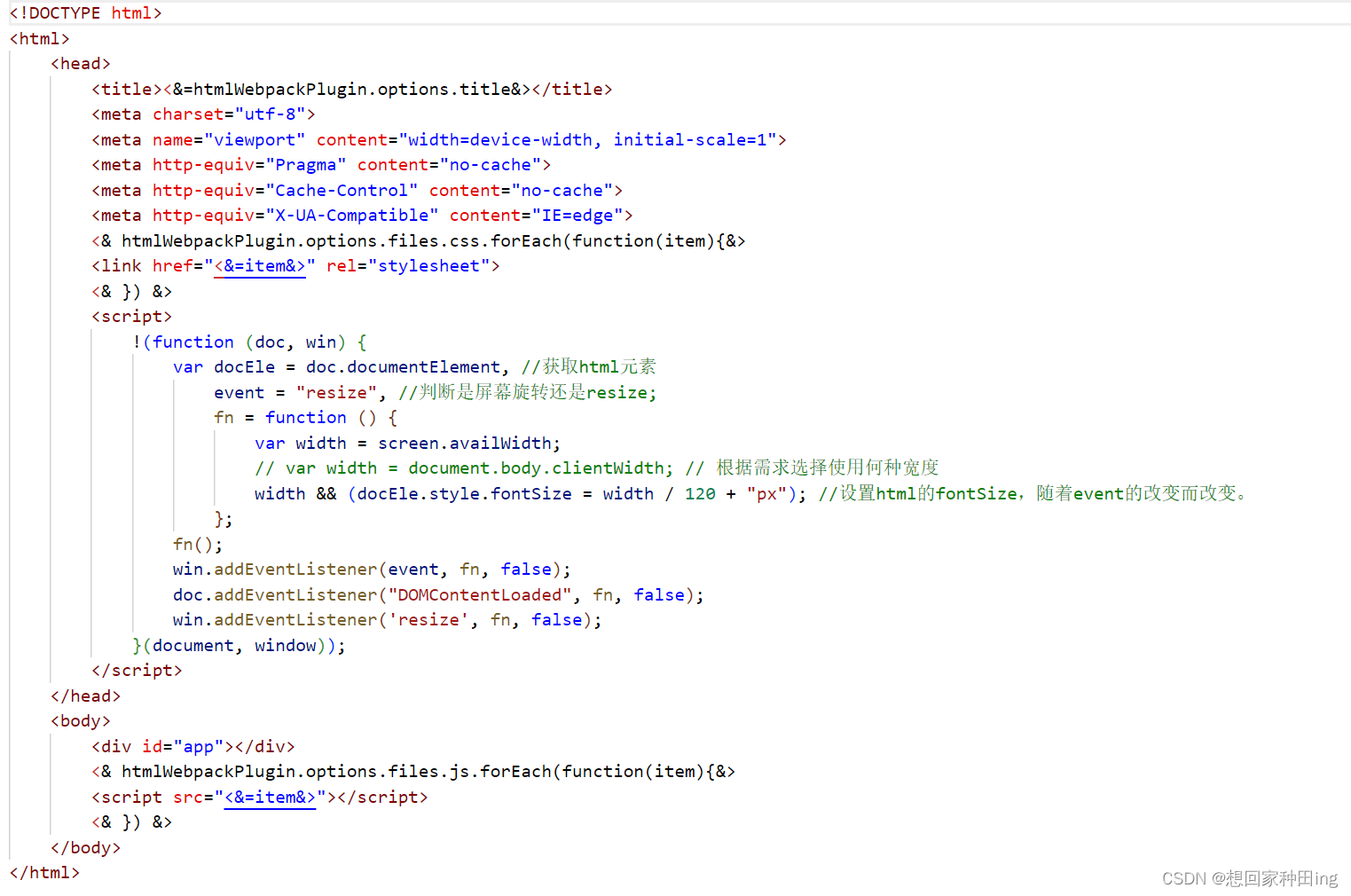Click the files.css.forEach template line
This screenshot has width=1351, height=896.
pos(419,241)
